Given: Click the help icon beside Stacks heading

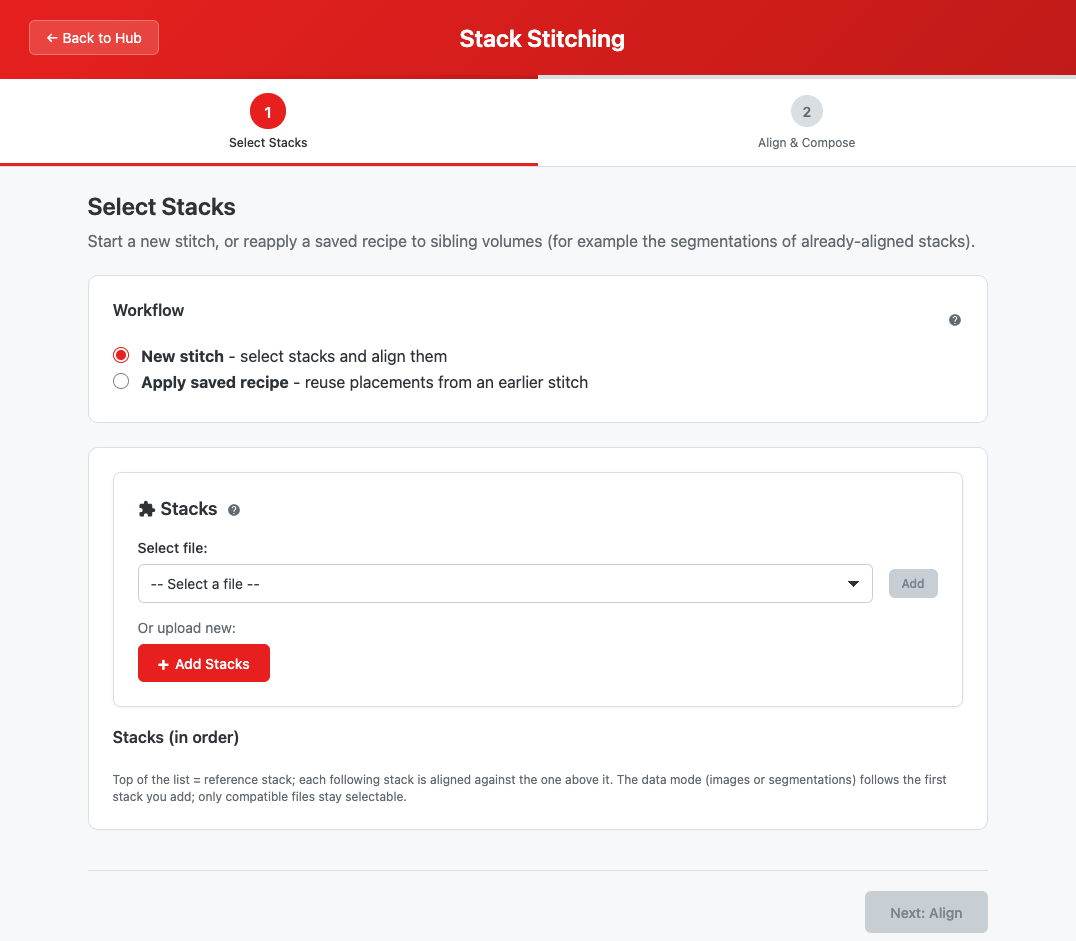Looking at the screenshot, I should pos(234,510).
